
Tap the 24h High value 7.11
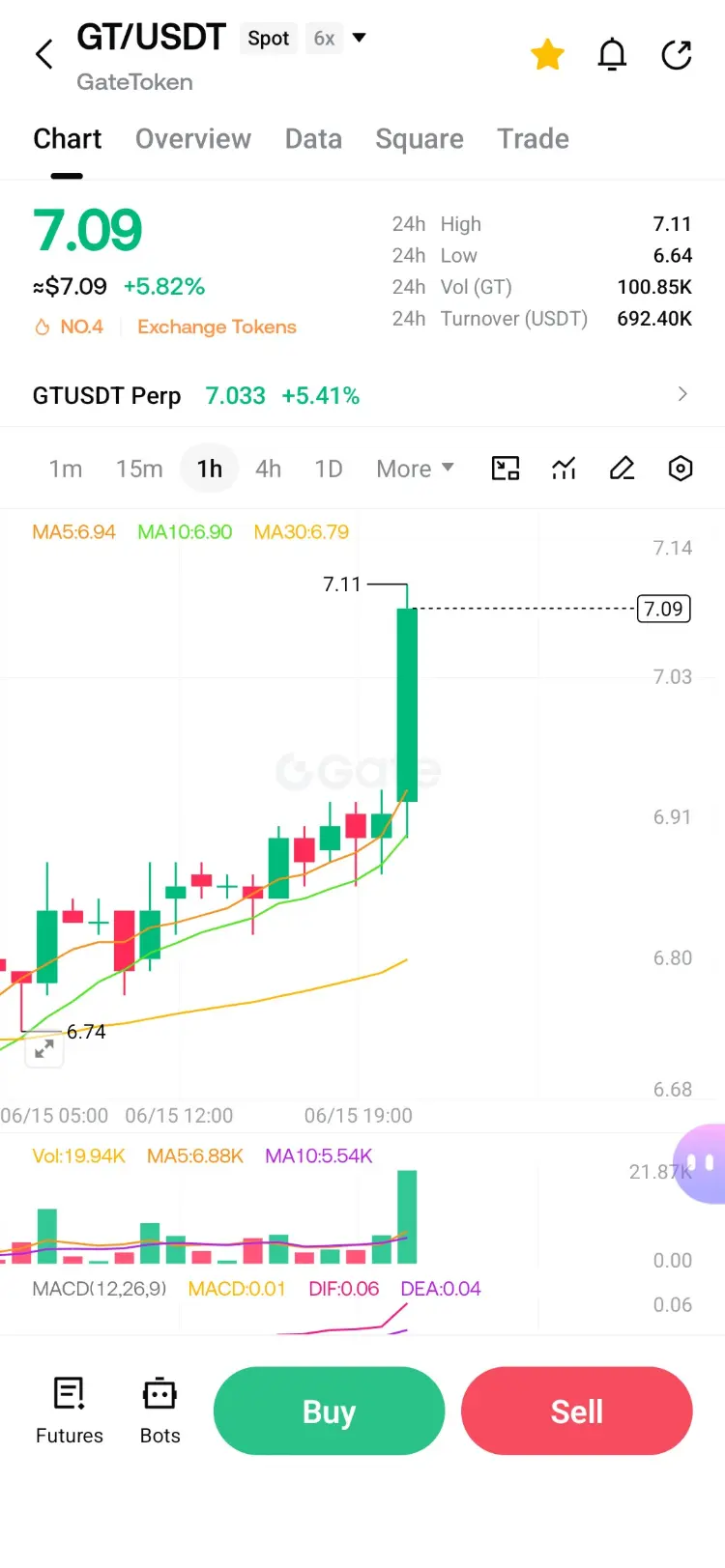tap(673, 224)
